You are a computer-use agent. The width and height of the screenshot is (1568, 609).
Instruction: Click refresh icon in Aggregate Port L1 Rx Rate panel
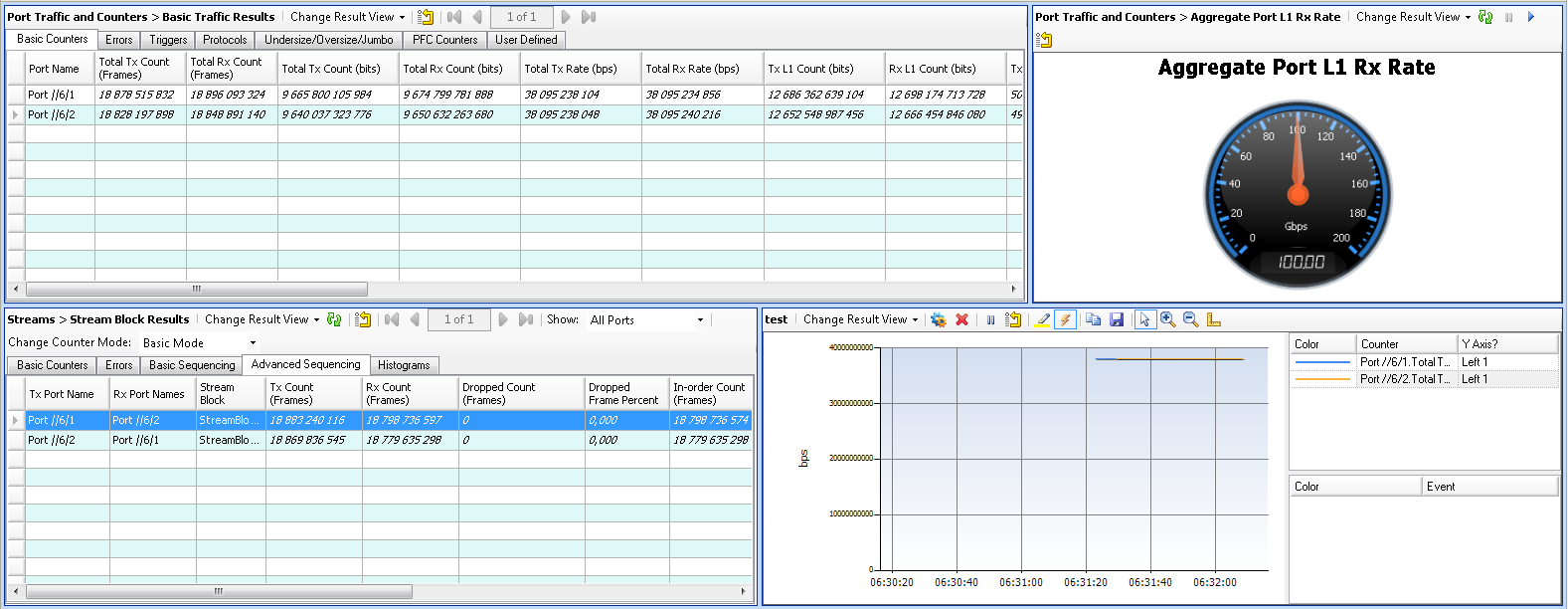pyautogui.click(x=1485, y=17)
